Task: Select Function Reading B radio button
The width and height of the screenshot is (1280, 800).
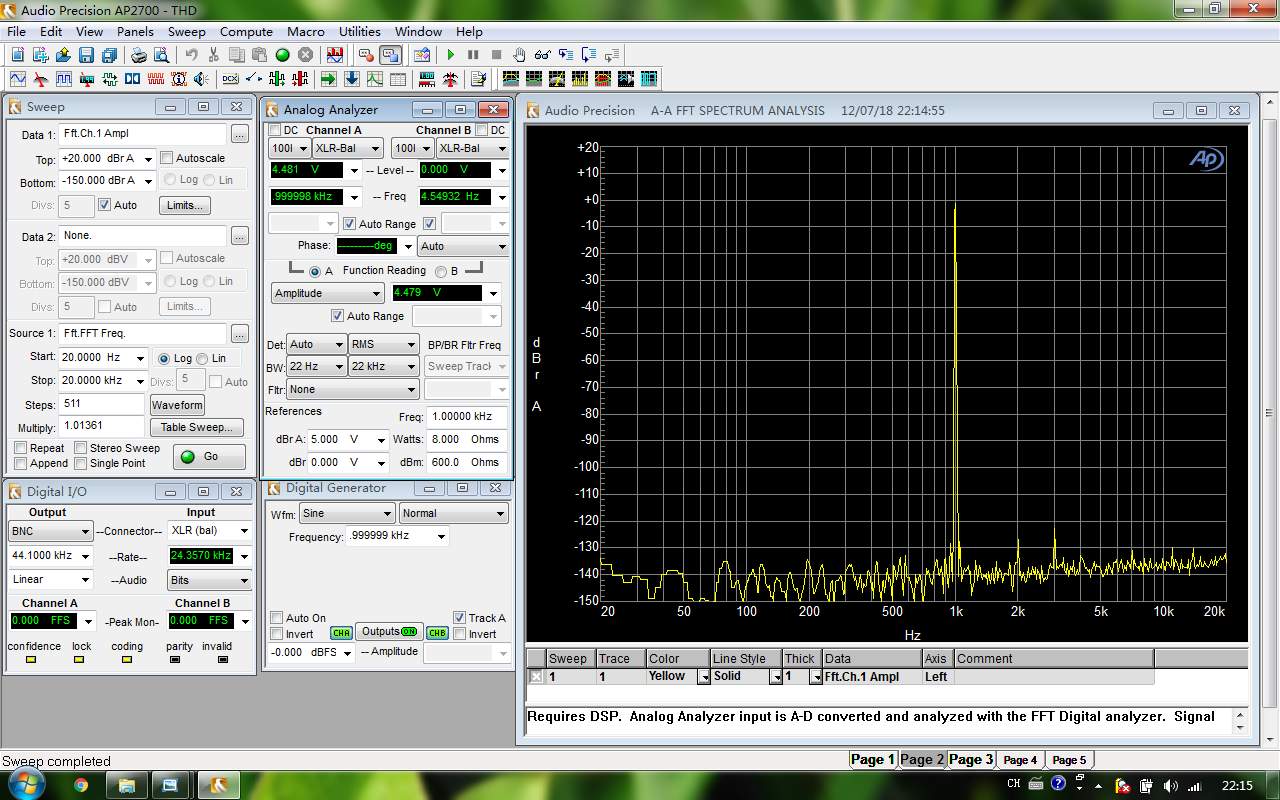Action: 441,271
